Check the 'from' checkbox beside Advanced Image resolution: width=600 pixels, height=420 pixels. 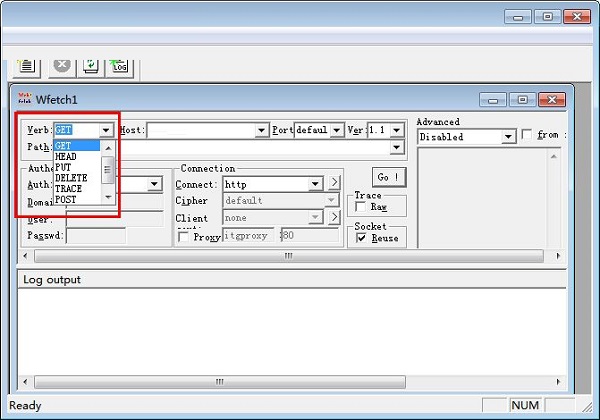tap(527, 135)
